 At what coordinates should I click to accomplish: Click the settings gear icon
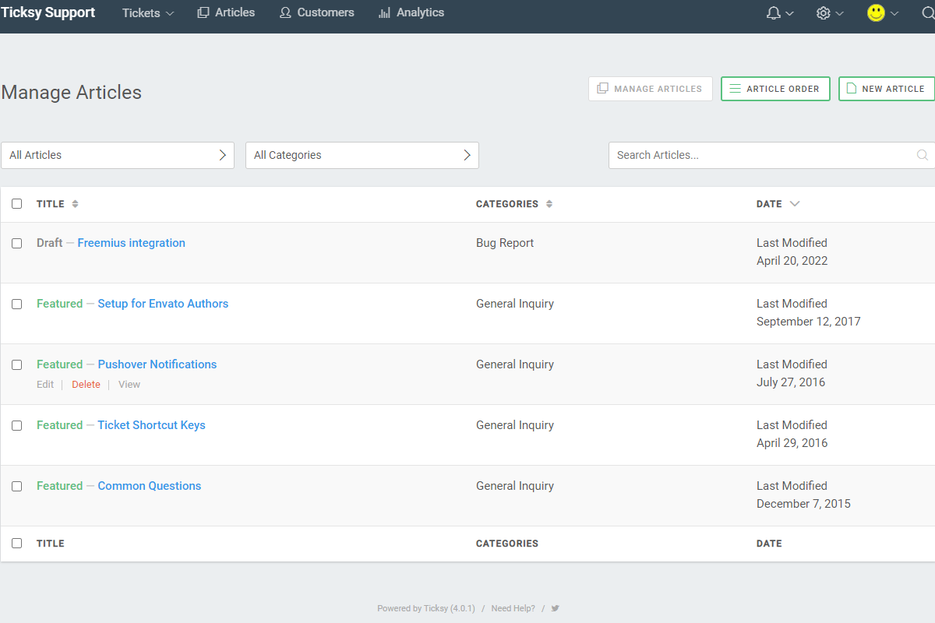824,13
